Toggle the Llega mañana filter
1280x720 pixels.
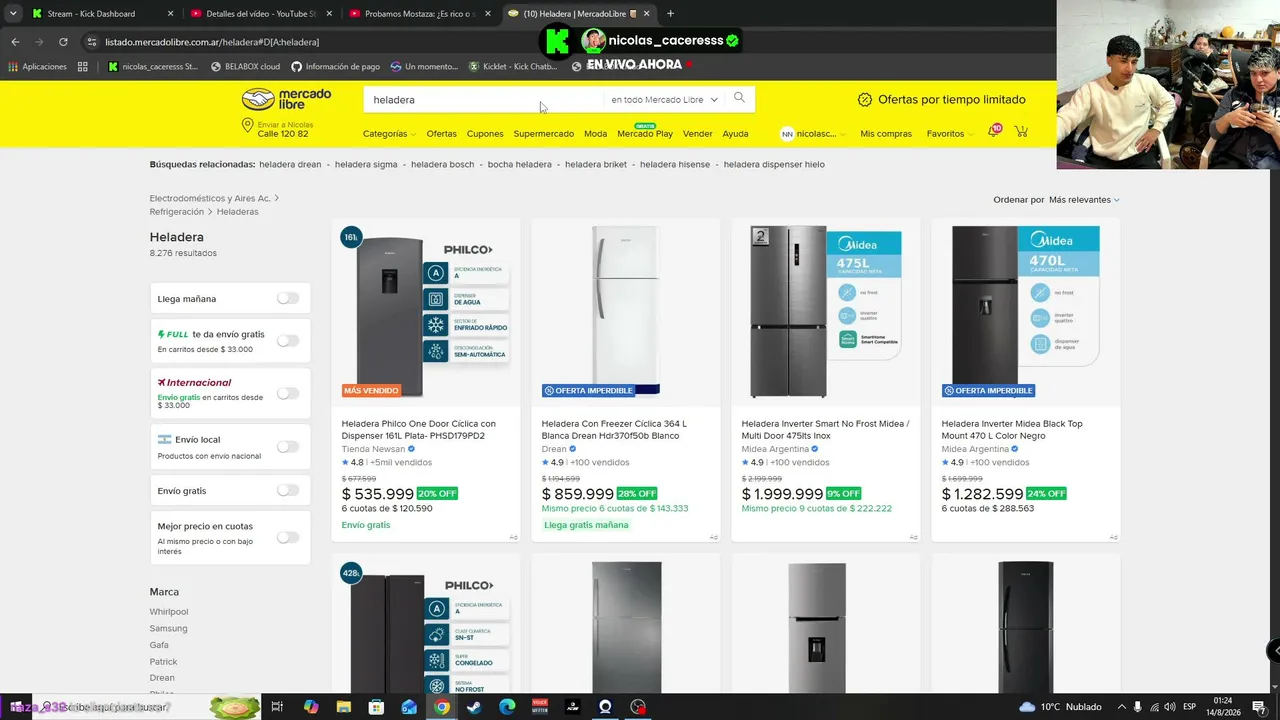pos(288,298)
